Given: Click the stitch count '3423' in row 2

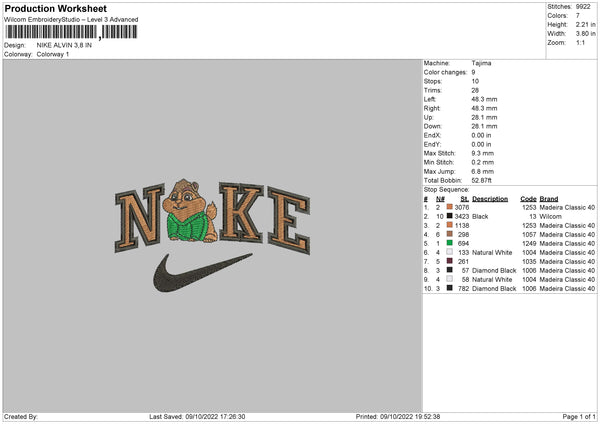Looking at the screenshot, I should click(462, 217).
